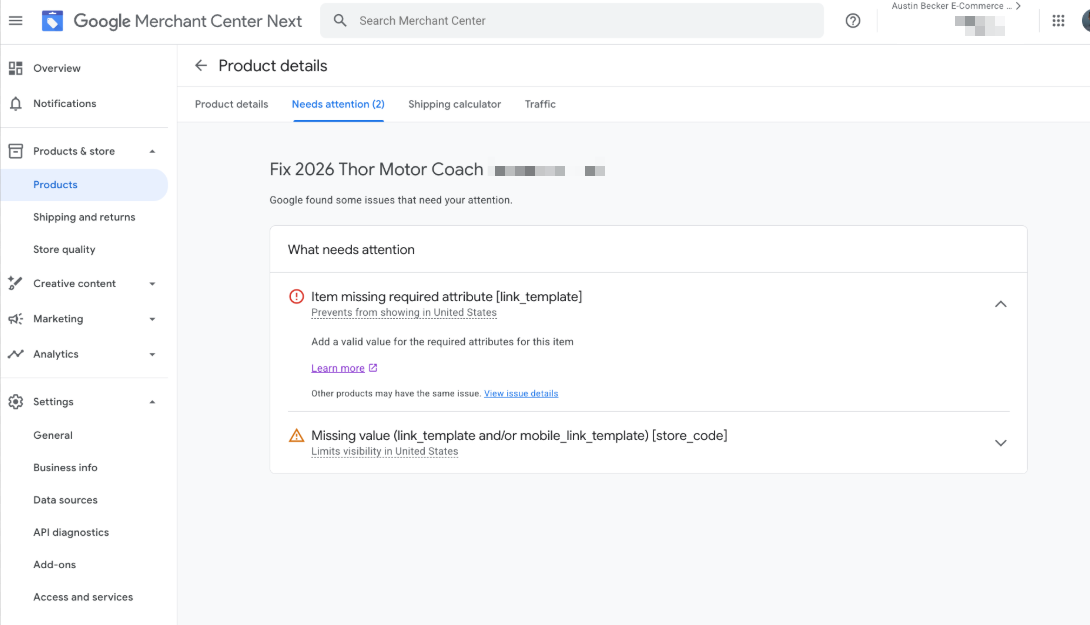Collapse the Settings section arrow

pyautogui.click(x=152, y=402)
